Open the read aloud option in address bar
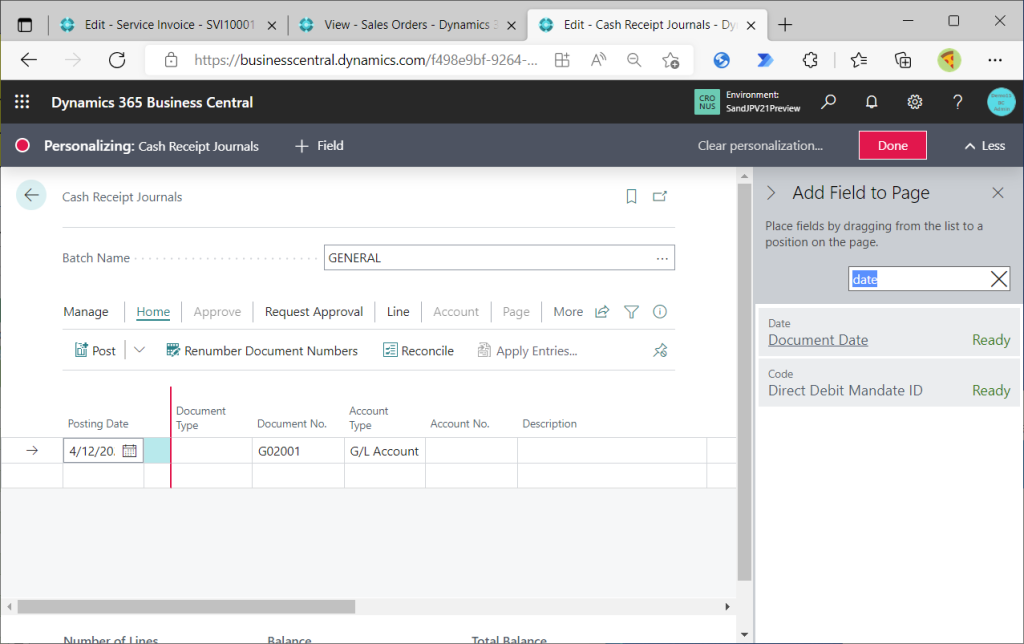Image resolution: width=1024 pixels, height=644 pixels. pos(598,60)
